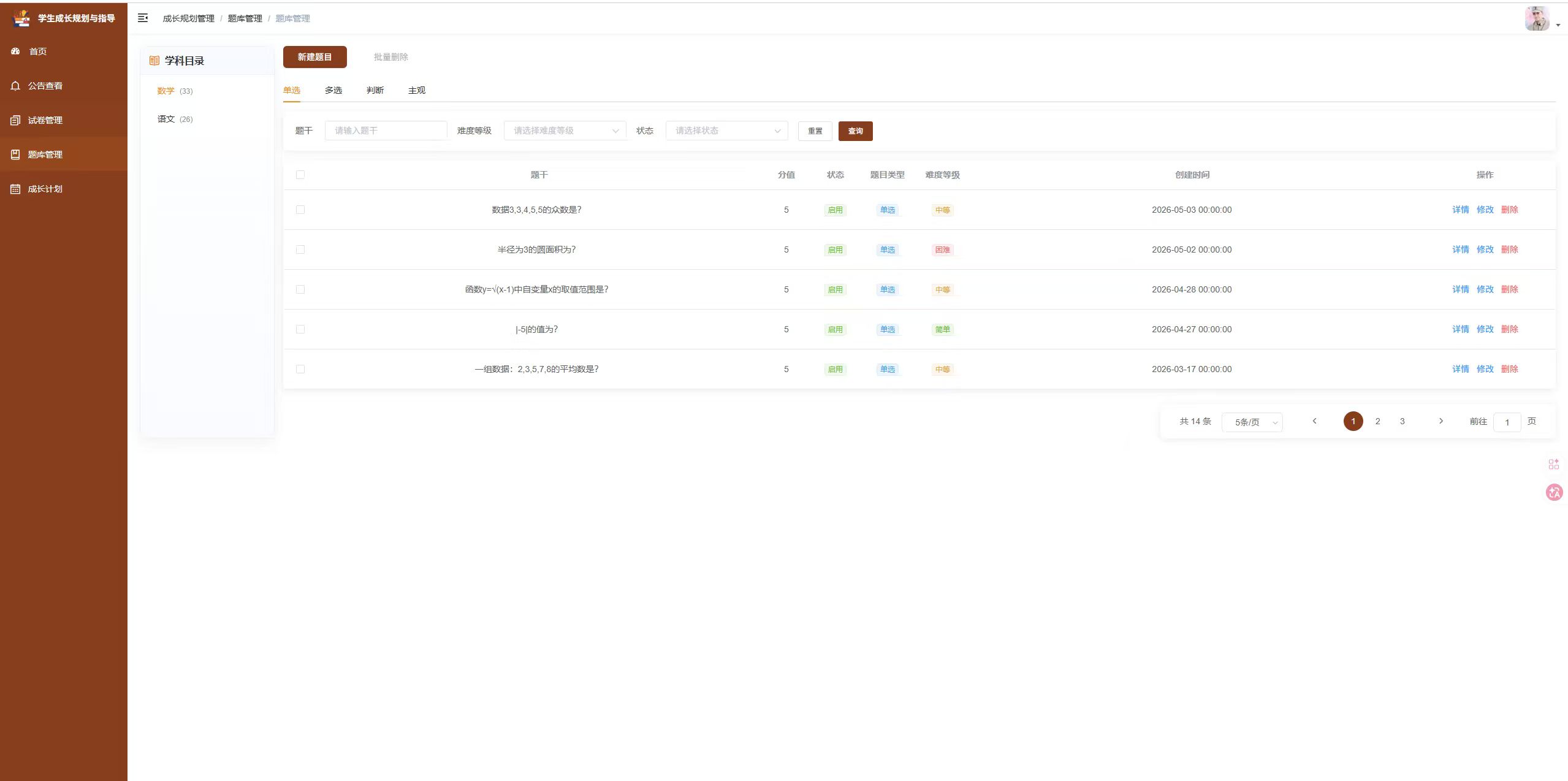1568x781 pixels.
Task: Open 详情 for 数据3,3,4,5,5的众数是?
Action: [x=1461, y=210]
